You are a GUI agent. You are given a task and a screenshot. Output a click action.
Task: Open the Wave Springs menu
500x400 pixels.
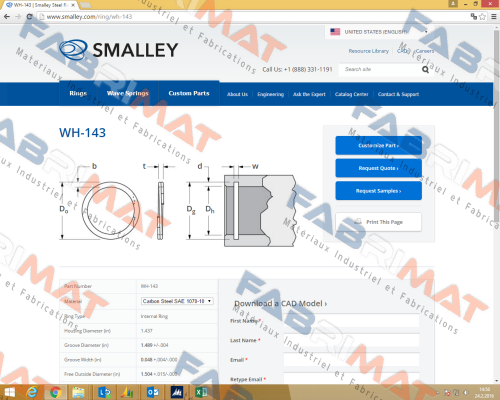tap(128, 93)
